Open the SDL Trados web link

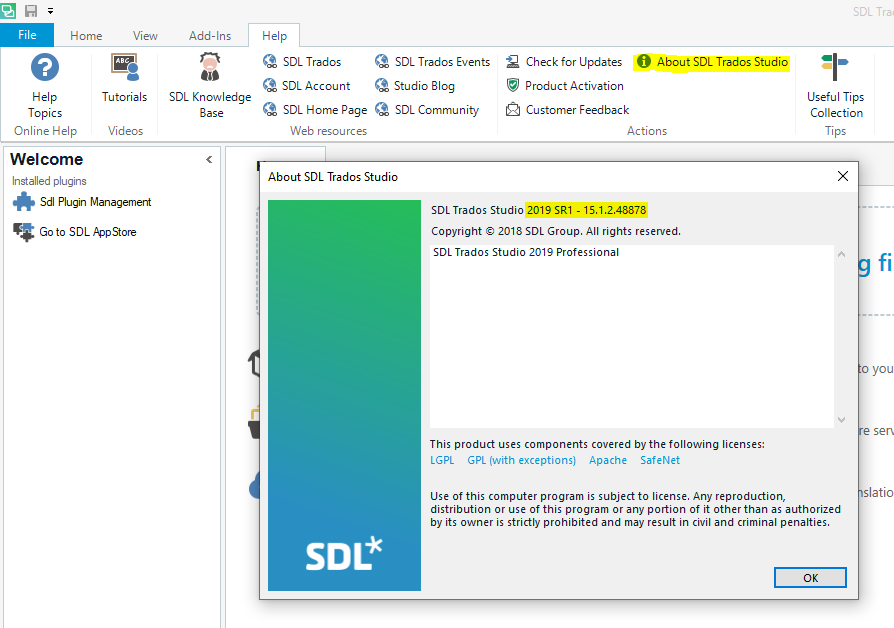click(x=302, y=62)
